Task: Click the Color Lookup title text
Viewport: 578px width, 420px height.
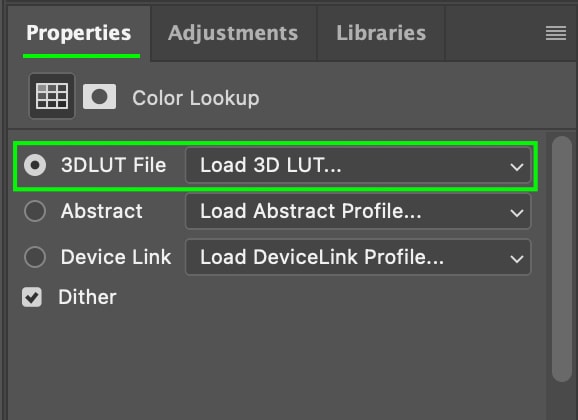Action: (x=196, y=98)
